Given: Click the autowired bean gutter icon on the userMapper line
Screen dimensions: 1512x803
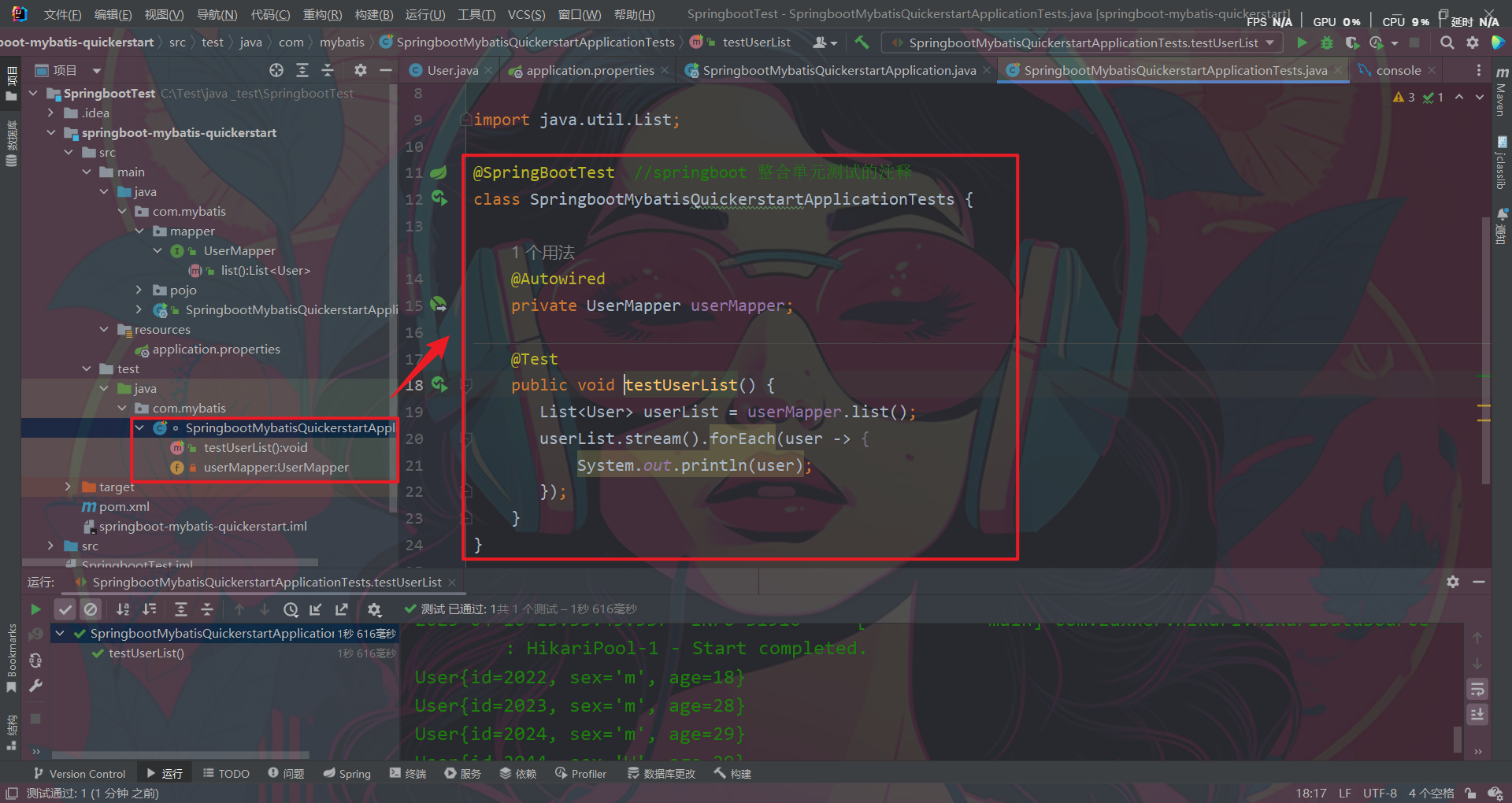Looking at the screenshot, I should (439, 305).
